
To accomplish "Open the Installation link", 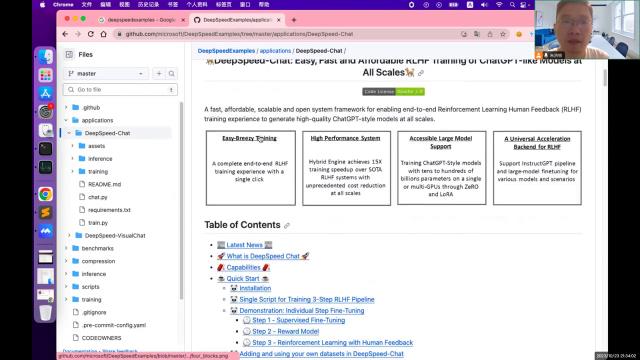I will (255, 288).
